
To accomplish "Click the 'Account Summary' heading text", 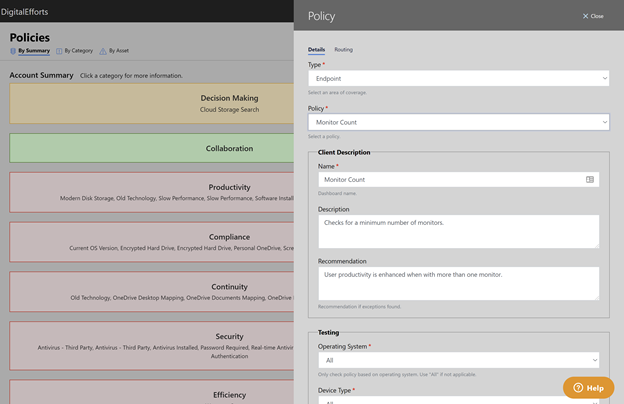I will click(41, 75).
